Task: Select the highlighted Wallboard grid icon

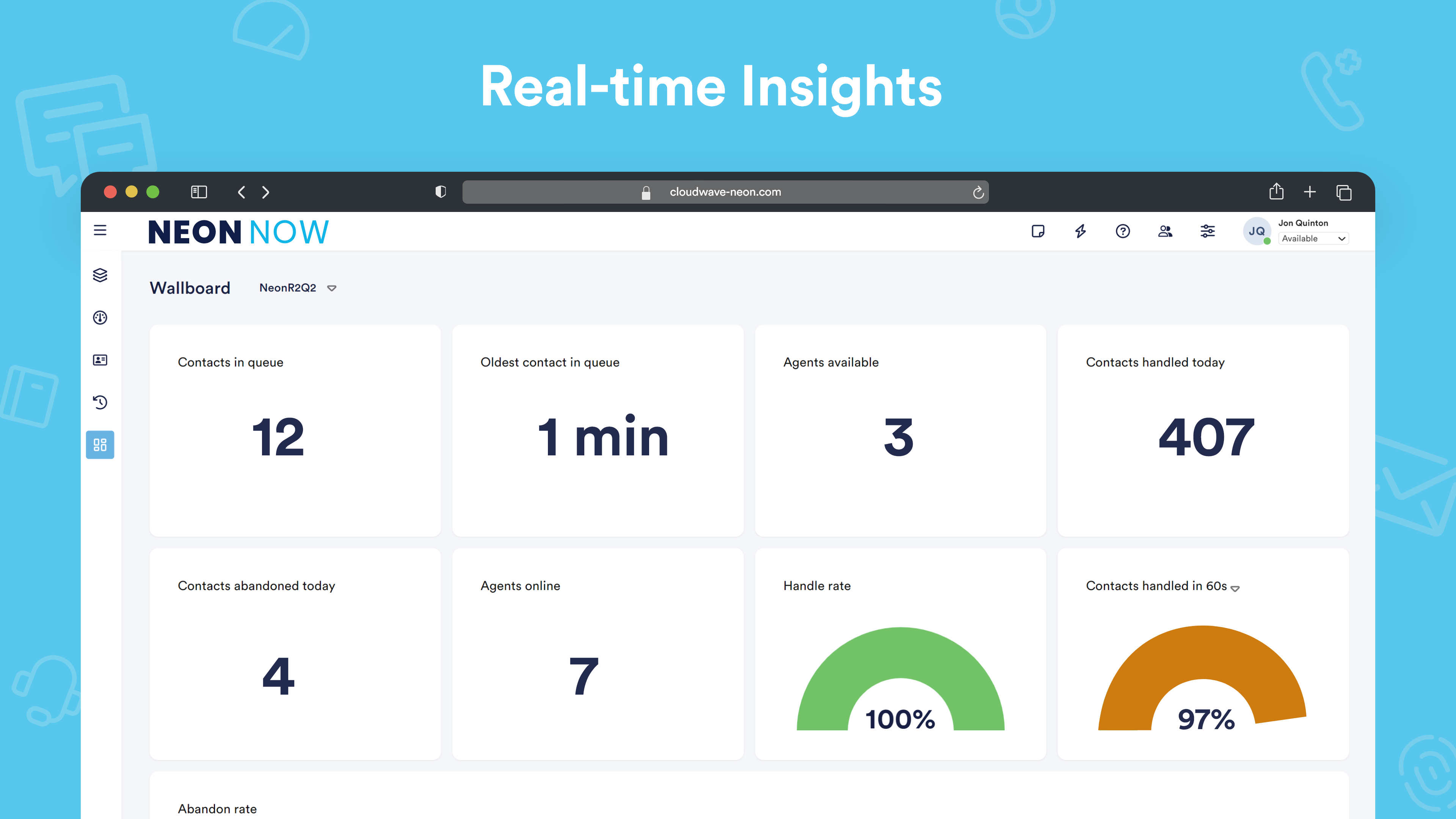Action: tap(99, 446)
